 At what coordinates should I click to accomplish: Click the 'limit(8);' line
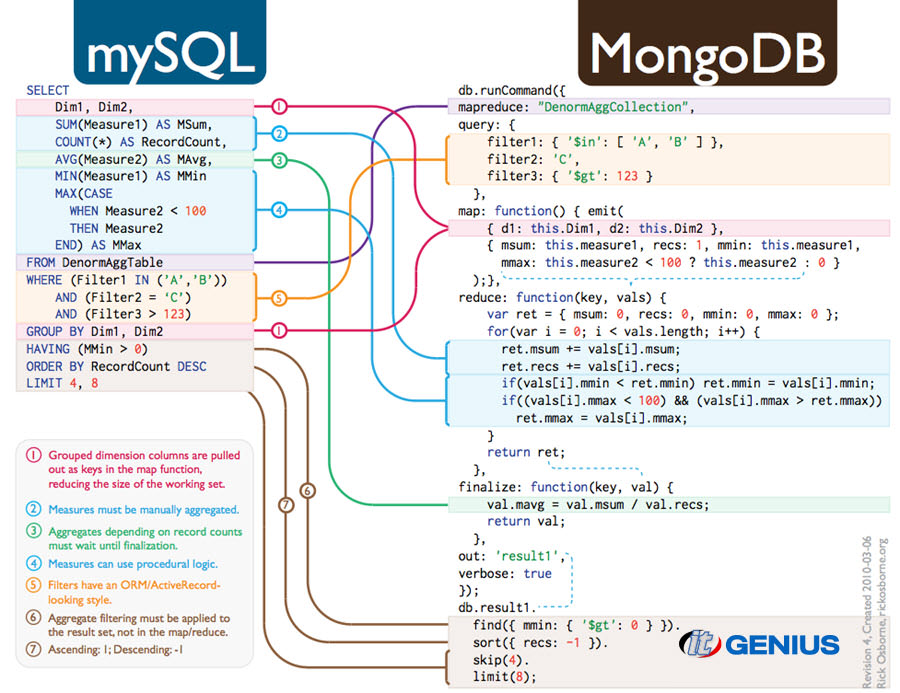505,676
